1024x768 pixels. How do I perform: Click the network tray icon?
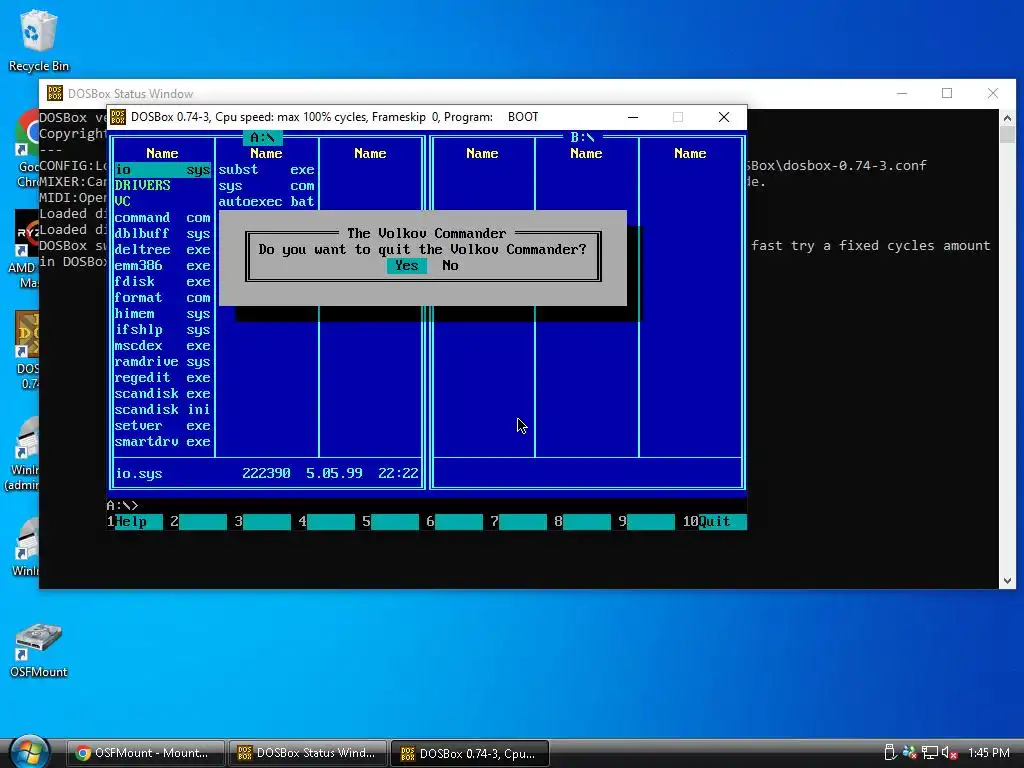click(x=929, y=753)
